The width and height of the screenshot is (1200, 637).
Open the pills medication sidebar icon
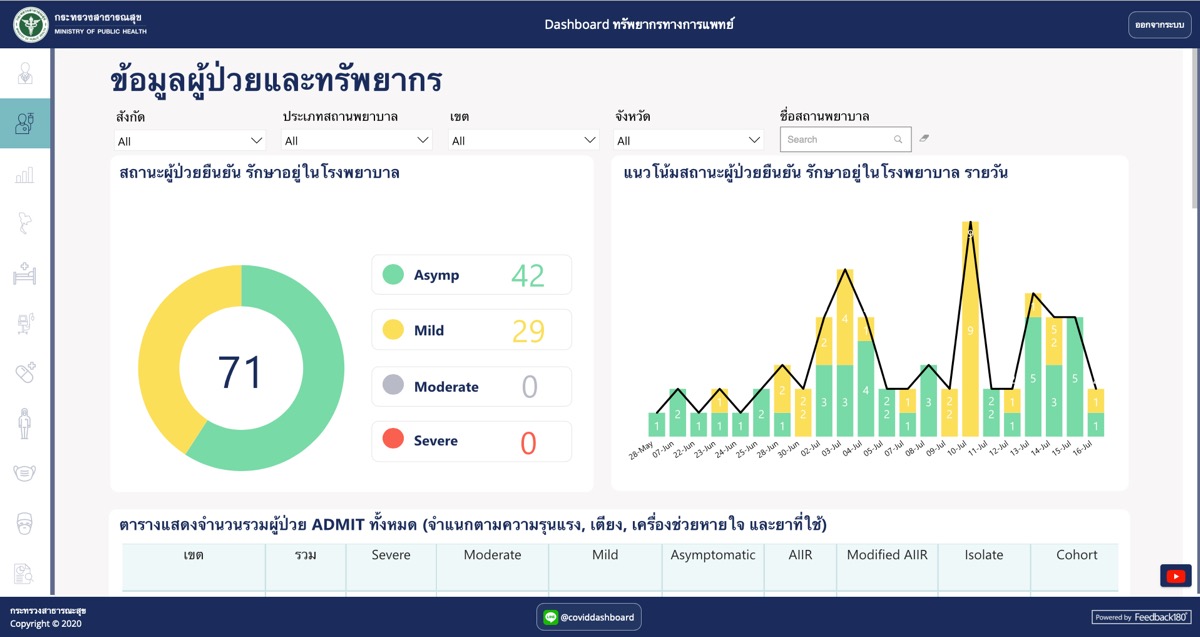click(x=25, y=373)
